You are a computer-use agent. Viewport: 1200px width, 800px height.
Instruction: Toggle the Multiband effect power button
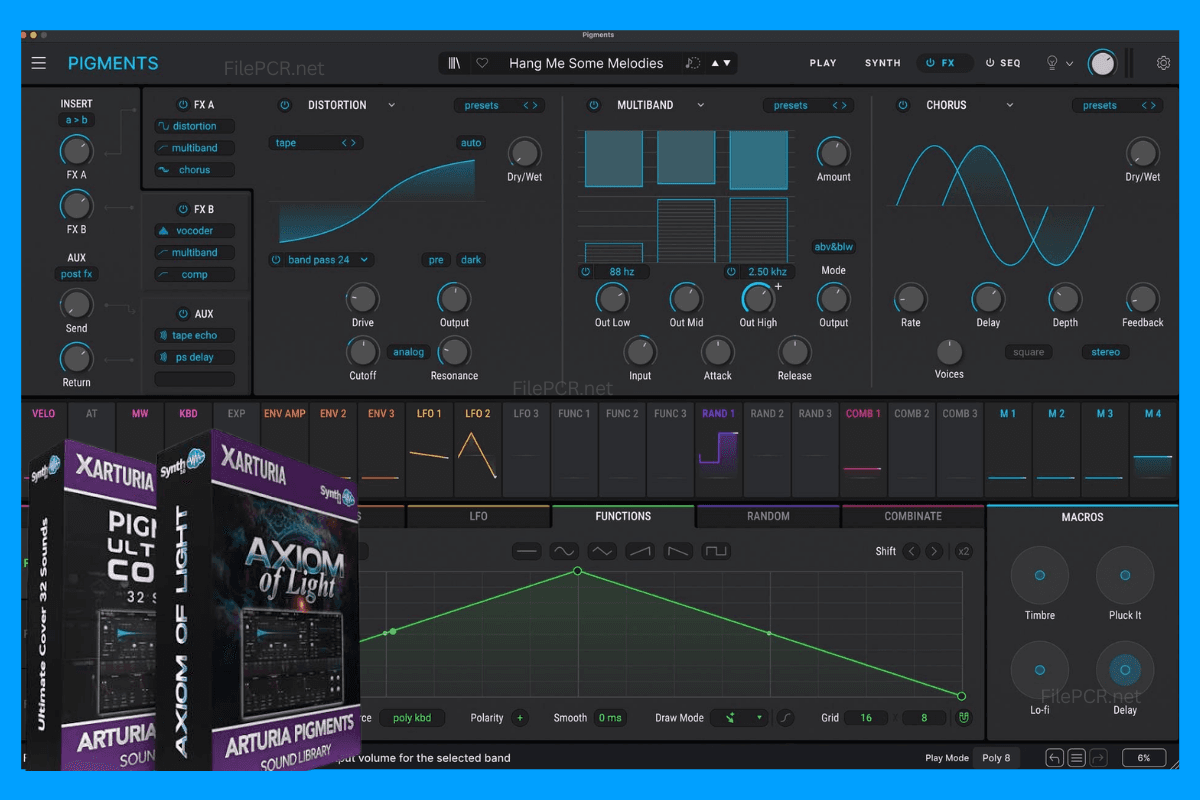coord(593,105)
